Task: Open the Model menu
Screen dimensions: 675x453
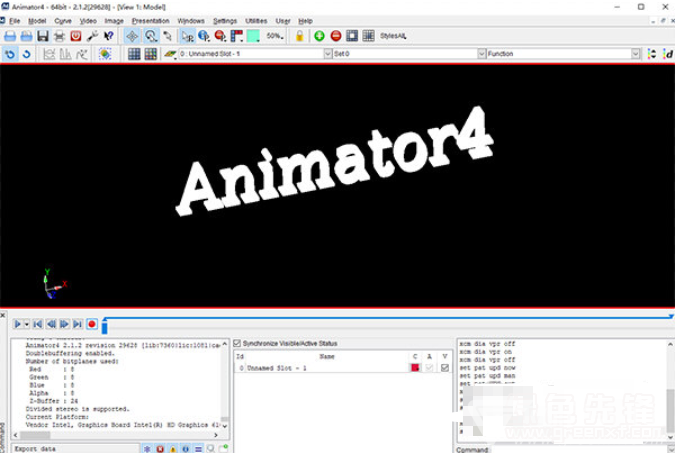Action: click(x=37, y=21)
